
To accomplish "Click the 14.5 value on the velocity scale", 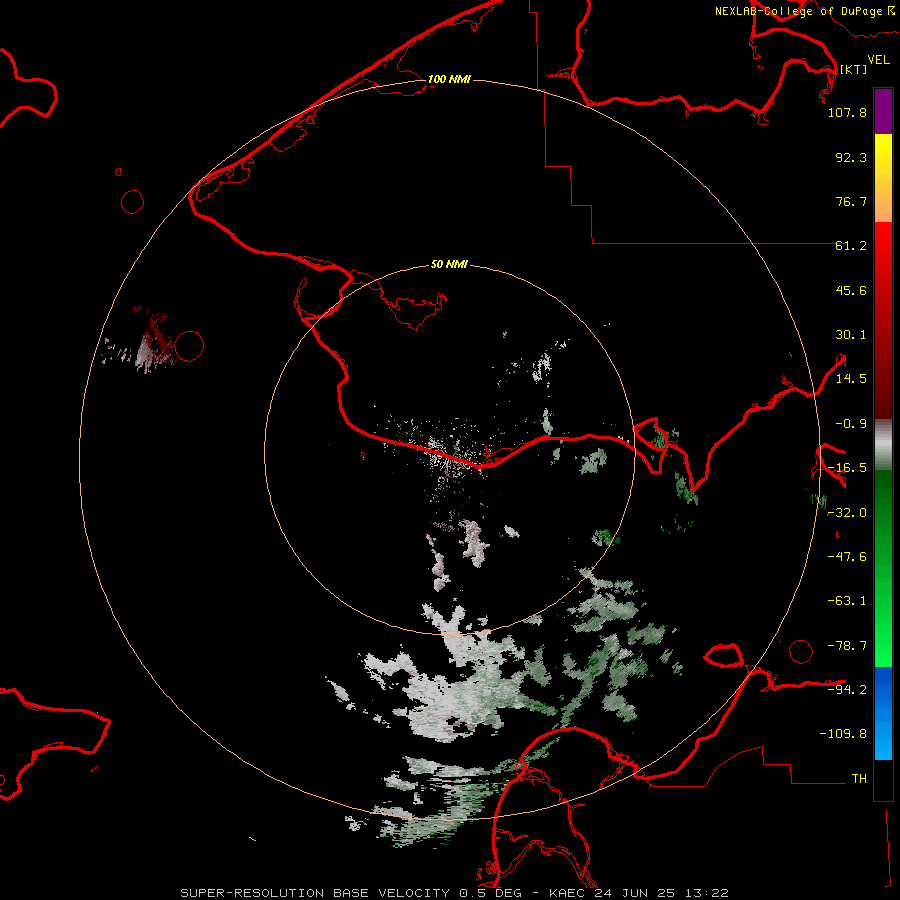I will click(x=851, y=379).
